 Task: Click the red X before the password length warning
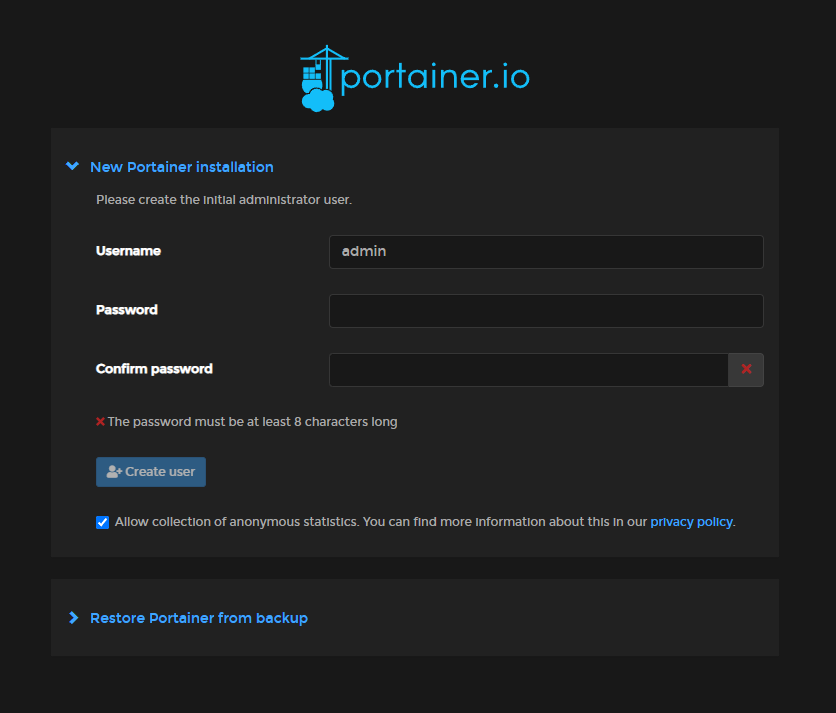tap(100, 422)
